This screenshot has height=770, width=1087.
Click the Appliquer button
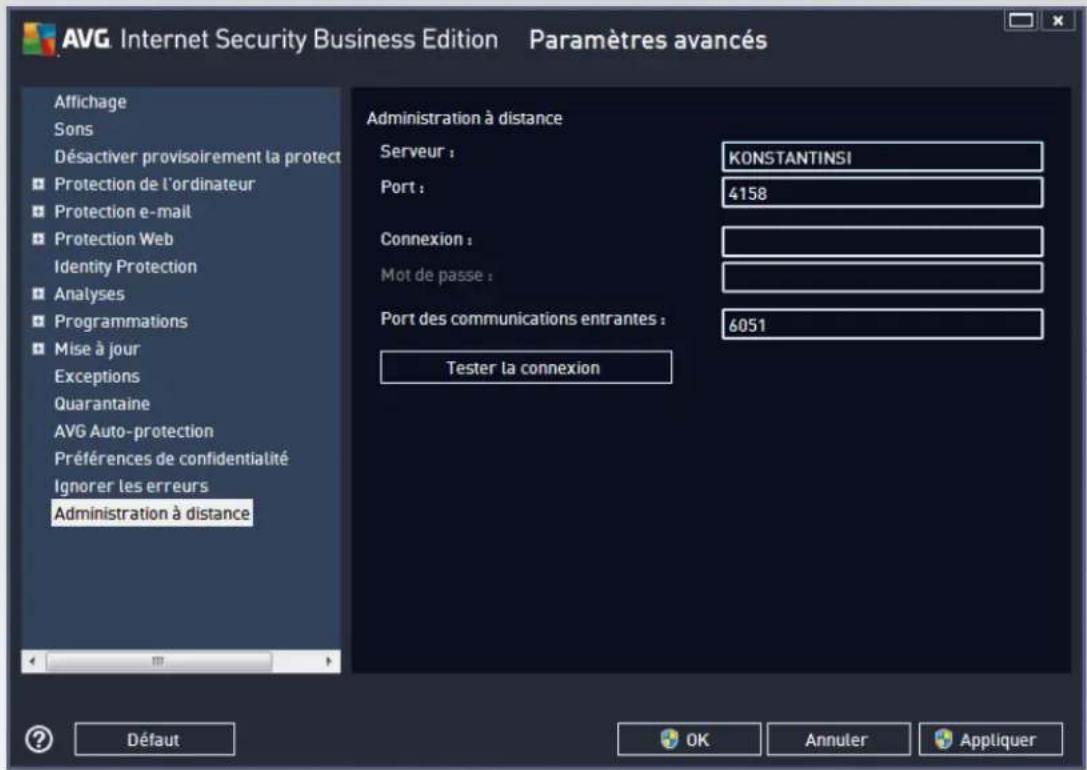pyautogui.click(x=990, y=740)
